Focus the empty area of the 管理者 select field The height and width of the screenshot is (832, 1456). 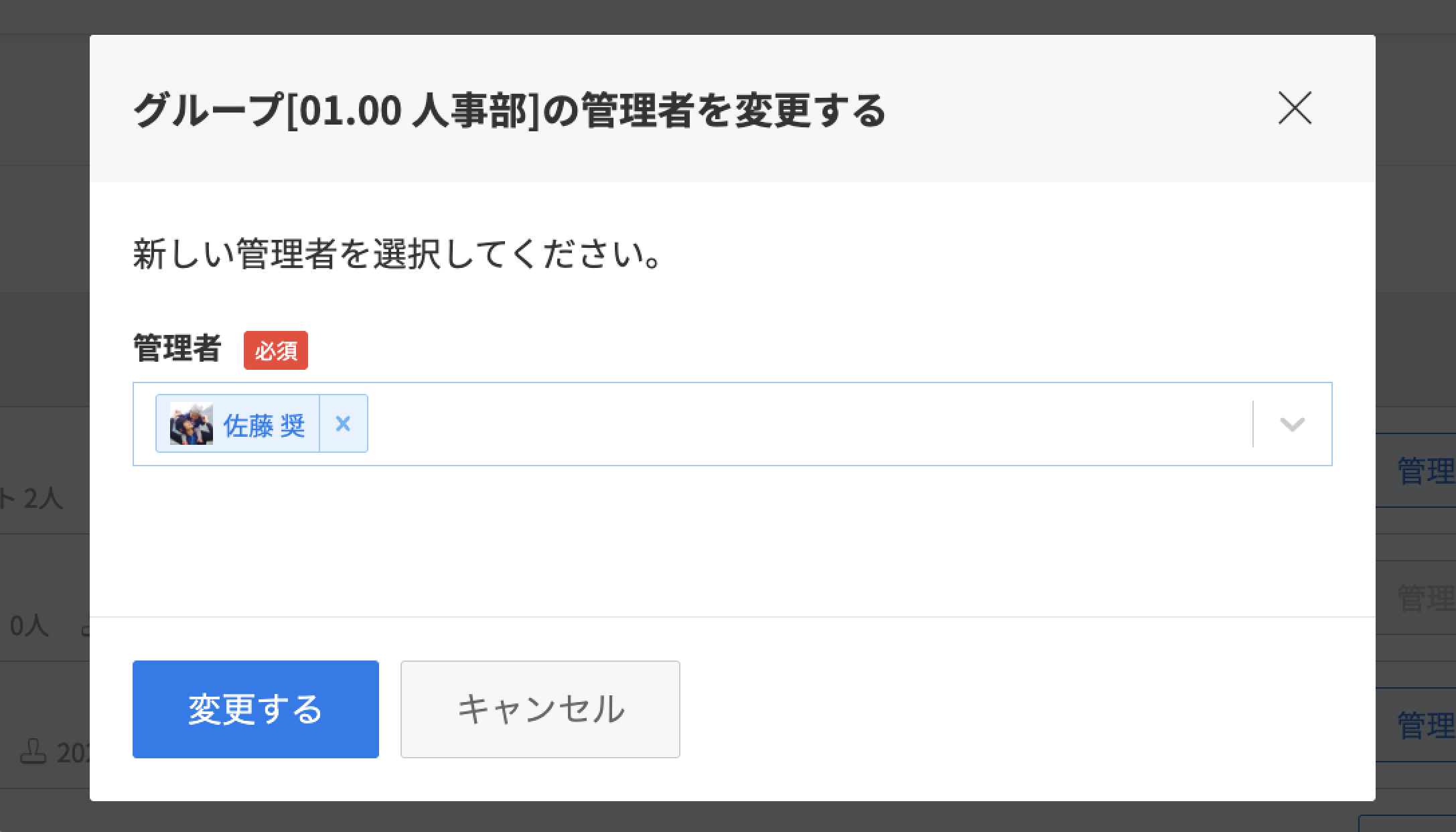(804, 424)
